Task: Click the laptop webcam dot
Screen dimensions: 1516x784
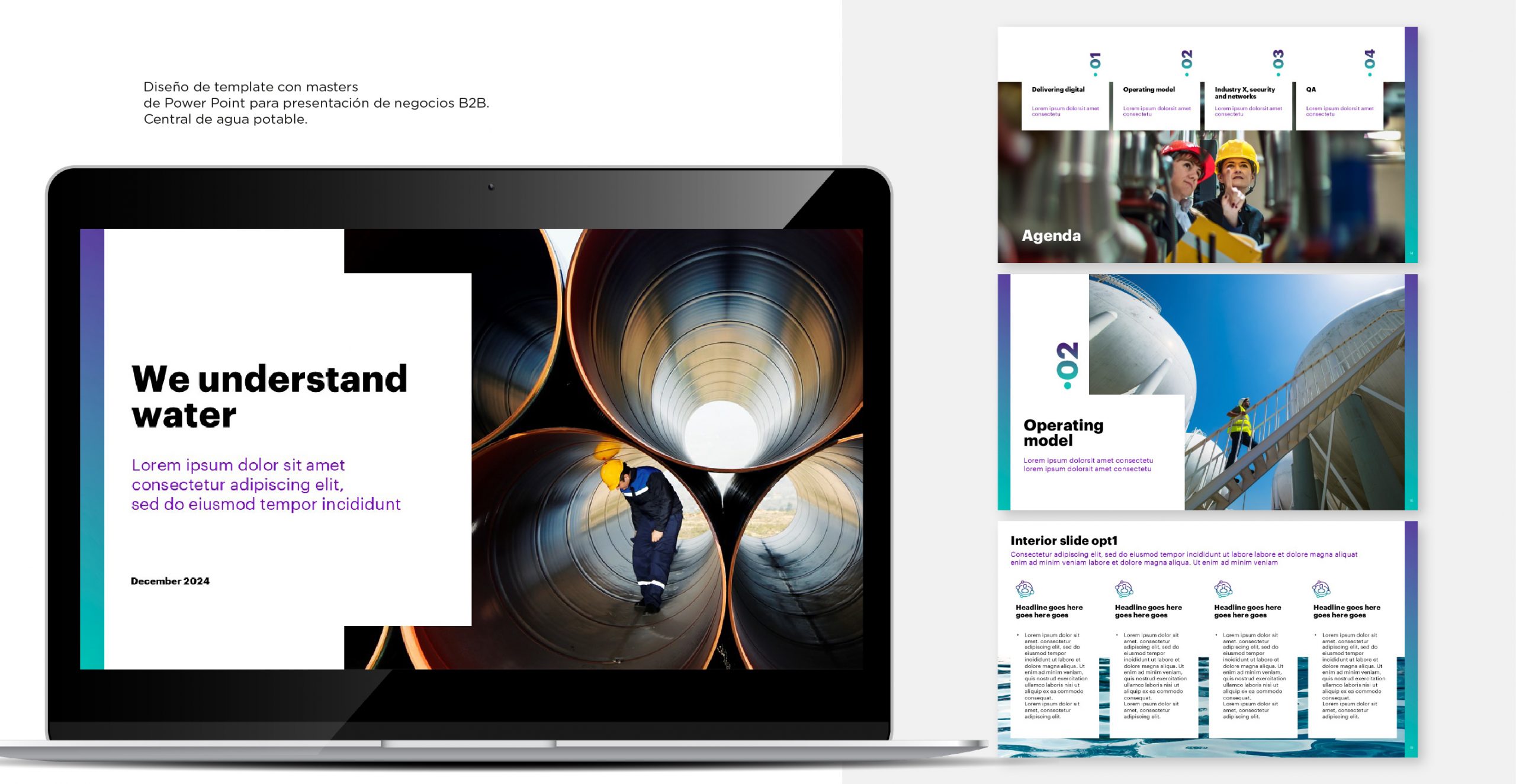Action: coord(491,187)
